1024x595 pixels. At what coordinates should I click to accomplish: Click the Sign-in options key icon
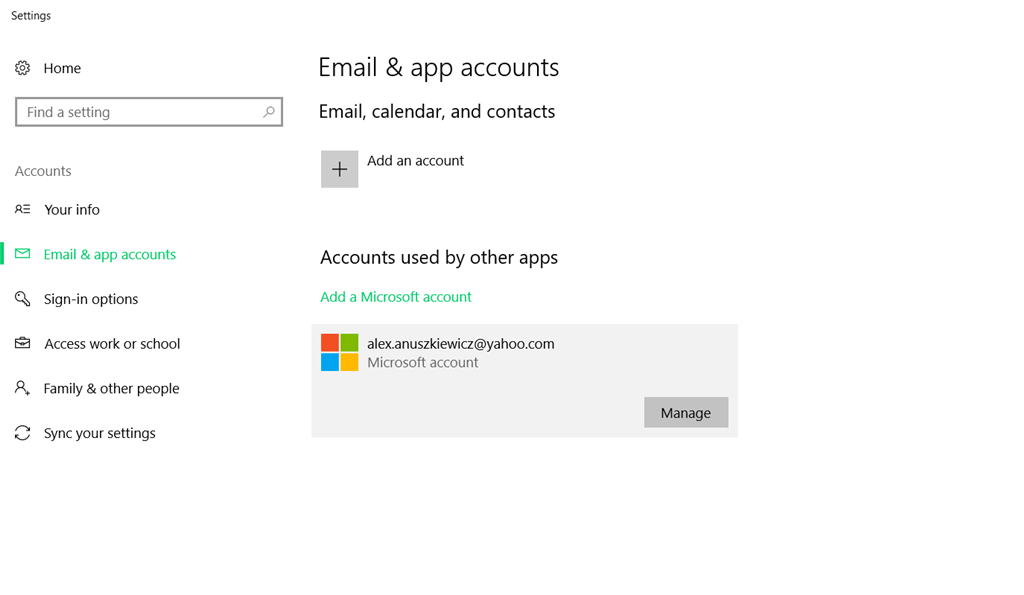[22, 298]
